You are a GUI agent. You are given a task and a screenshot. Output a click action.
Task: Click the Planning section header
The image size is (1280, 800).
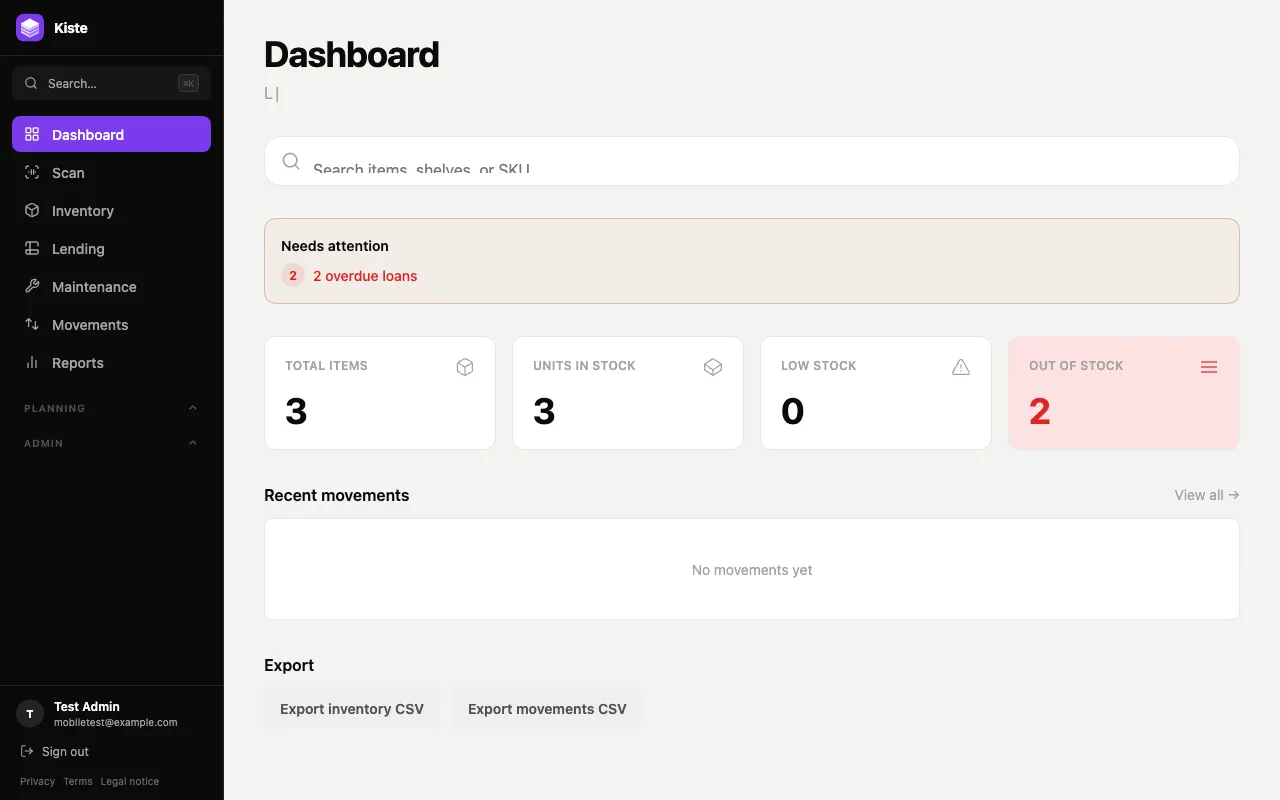111,408
